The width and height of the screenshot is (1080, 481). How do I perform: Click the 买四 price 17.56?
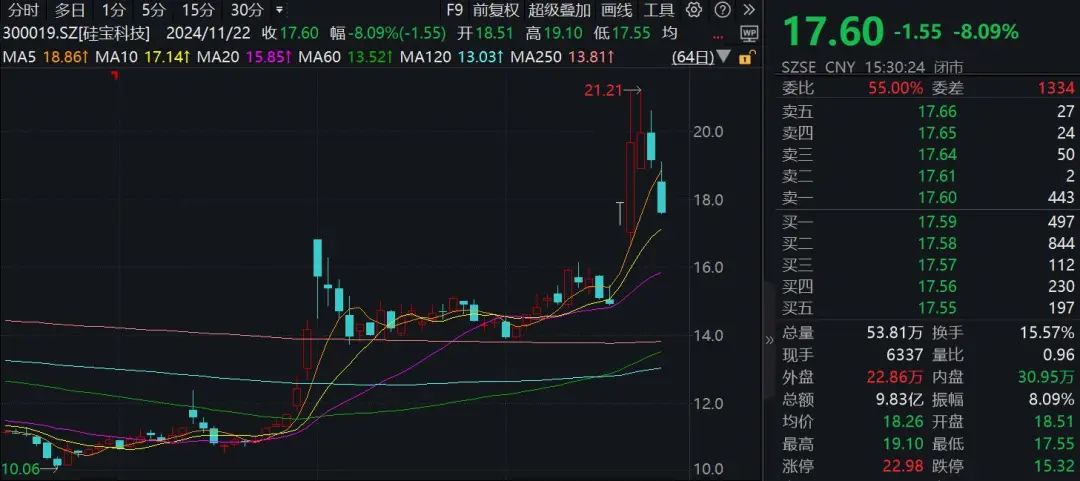[x=939, y=286]
